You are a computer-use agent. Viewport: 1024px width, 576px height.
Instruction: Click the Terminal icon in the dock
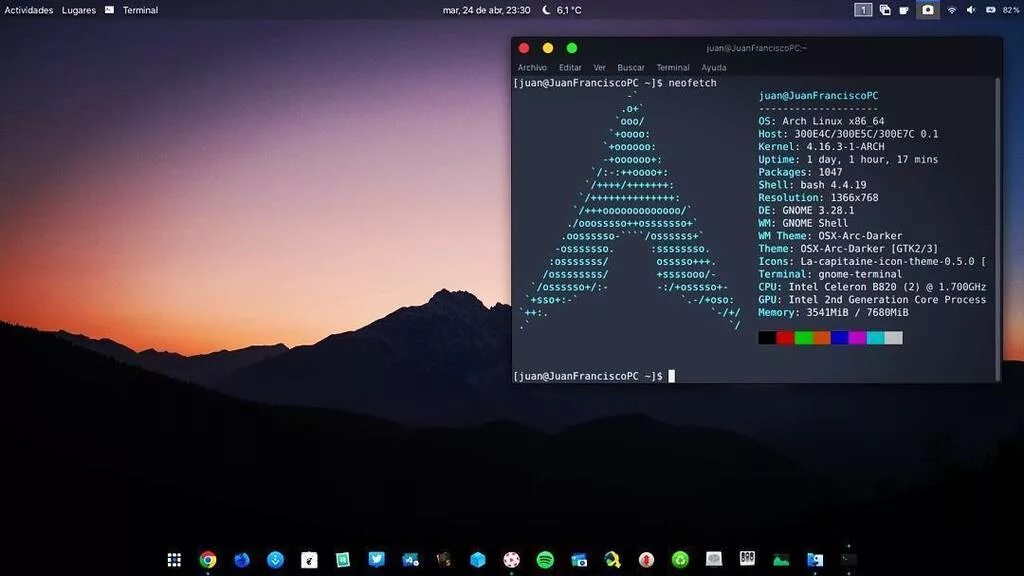(848, 559)
